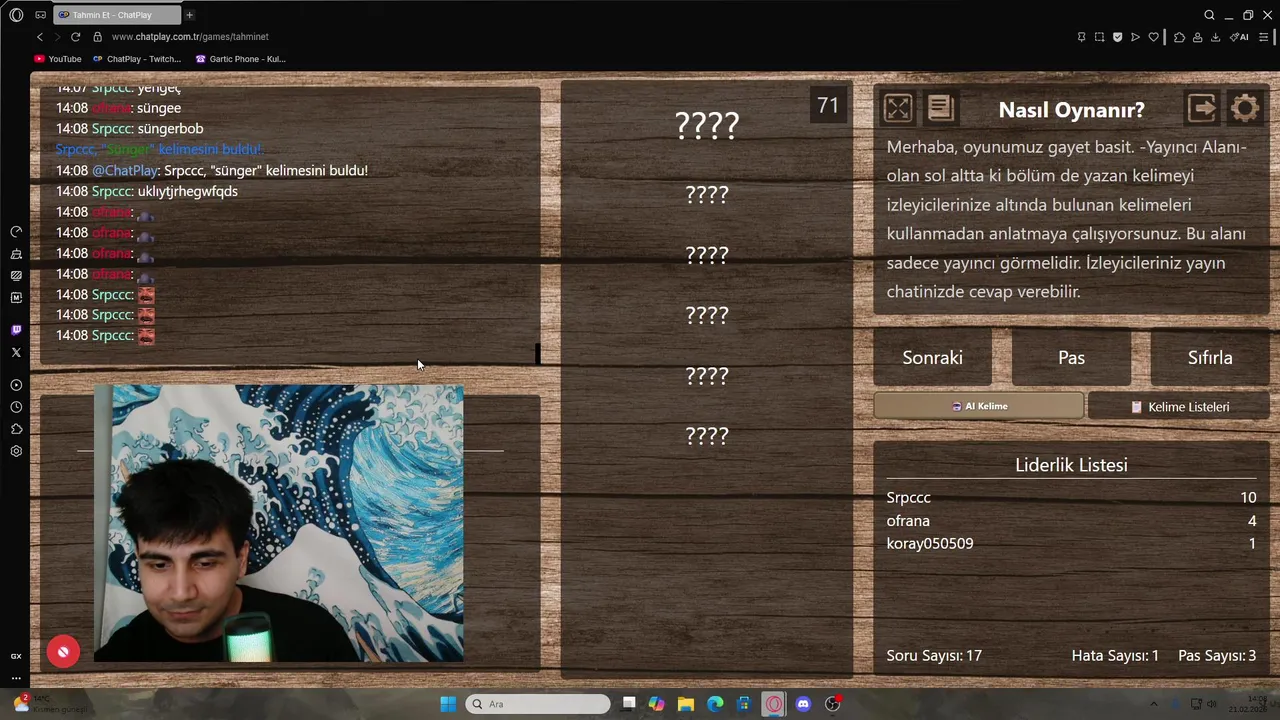Click the chat message 'süngerbob'
Screen dimensions: 1280x720
click(x=170, y=129)
